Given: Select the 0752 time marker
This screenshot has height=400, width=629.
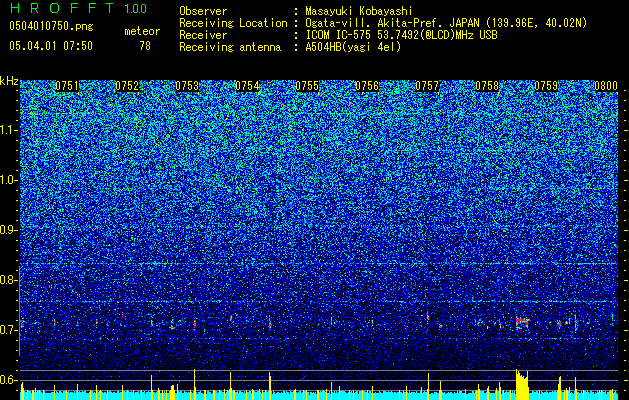Looking at the screenshot, I should (127, 86).
